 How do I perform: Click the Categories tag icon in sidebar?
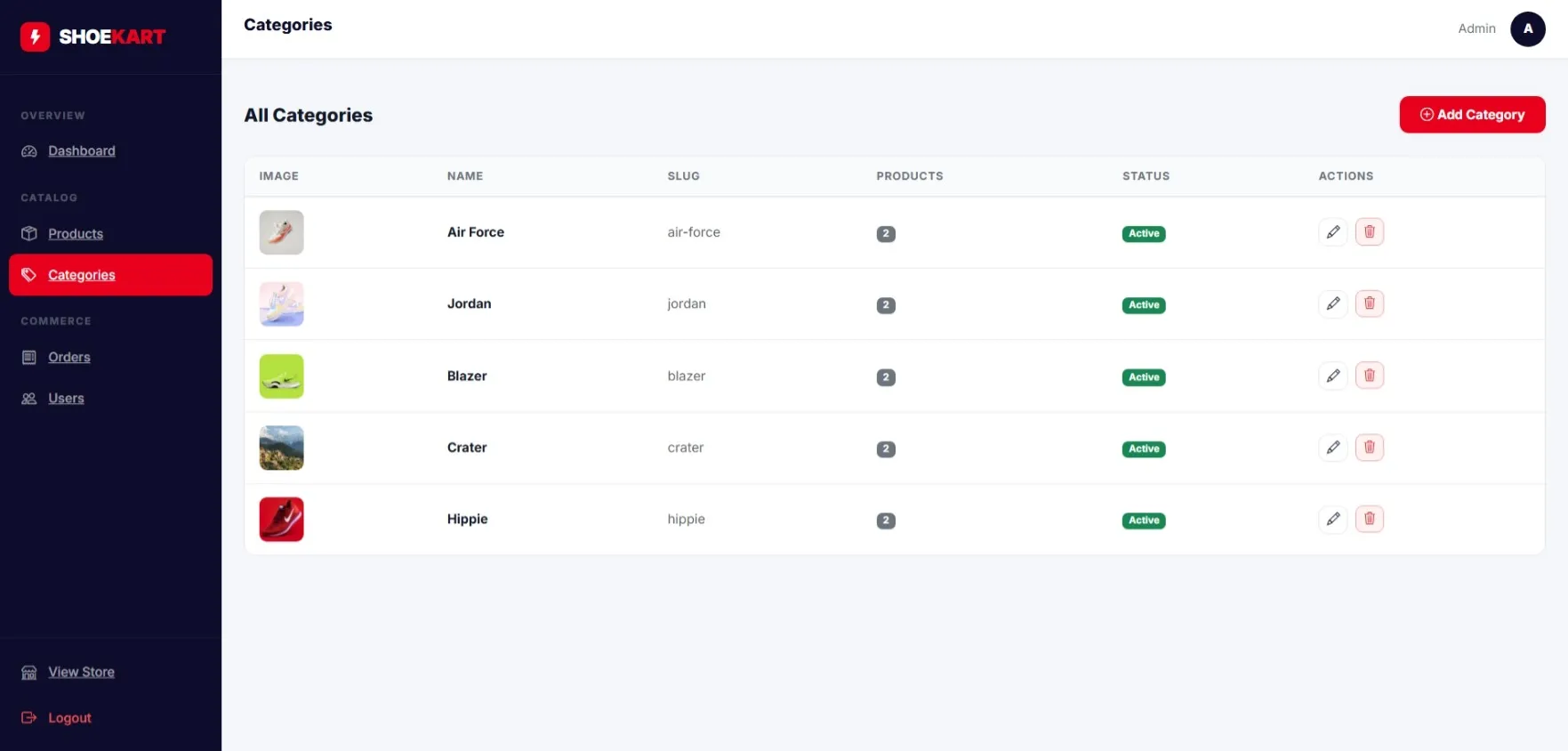coord(29,275)
